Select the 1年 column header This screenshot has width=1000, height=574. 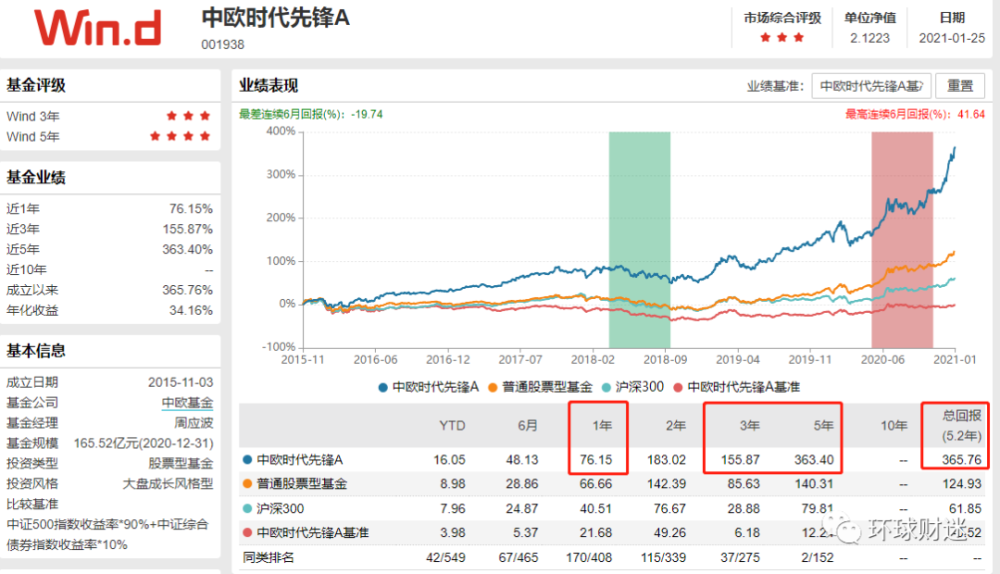(601, 425)
